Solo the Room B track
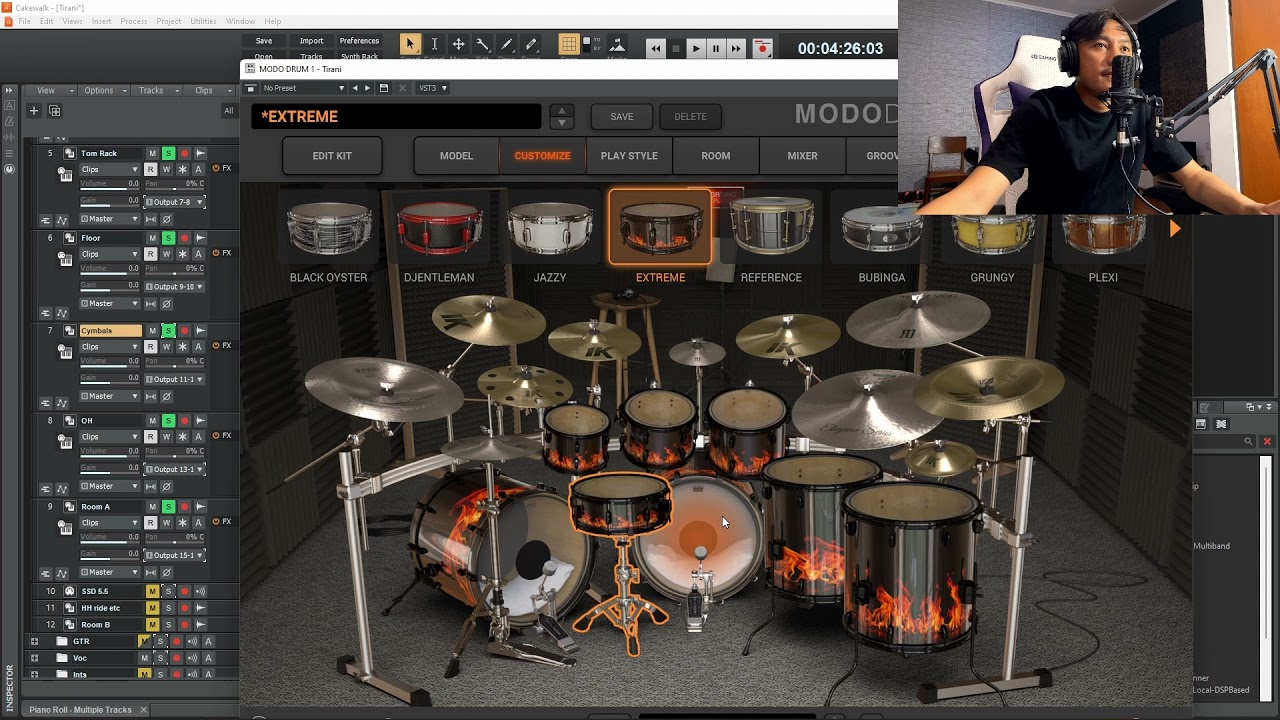The width and height of the screenshot is (1280, 720). coord(168,624)
